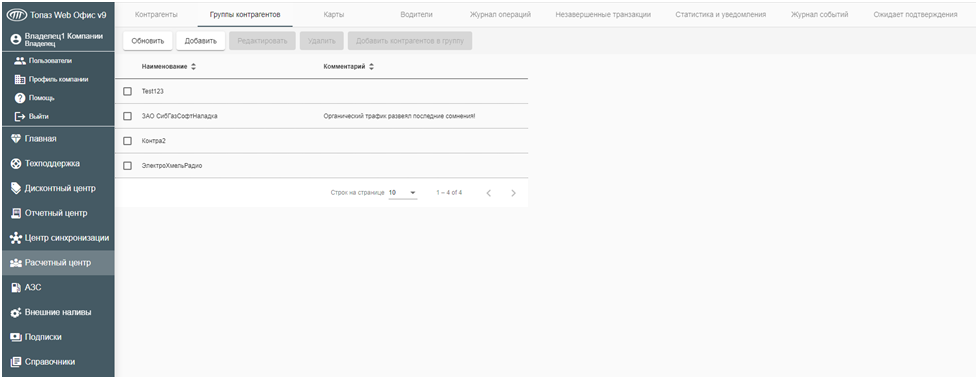The width and height of the screenshot is (978, 379).
Task: Click the Техподдержка lifebuoy icon
Action: point(16,163)
